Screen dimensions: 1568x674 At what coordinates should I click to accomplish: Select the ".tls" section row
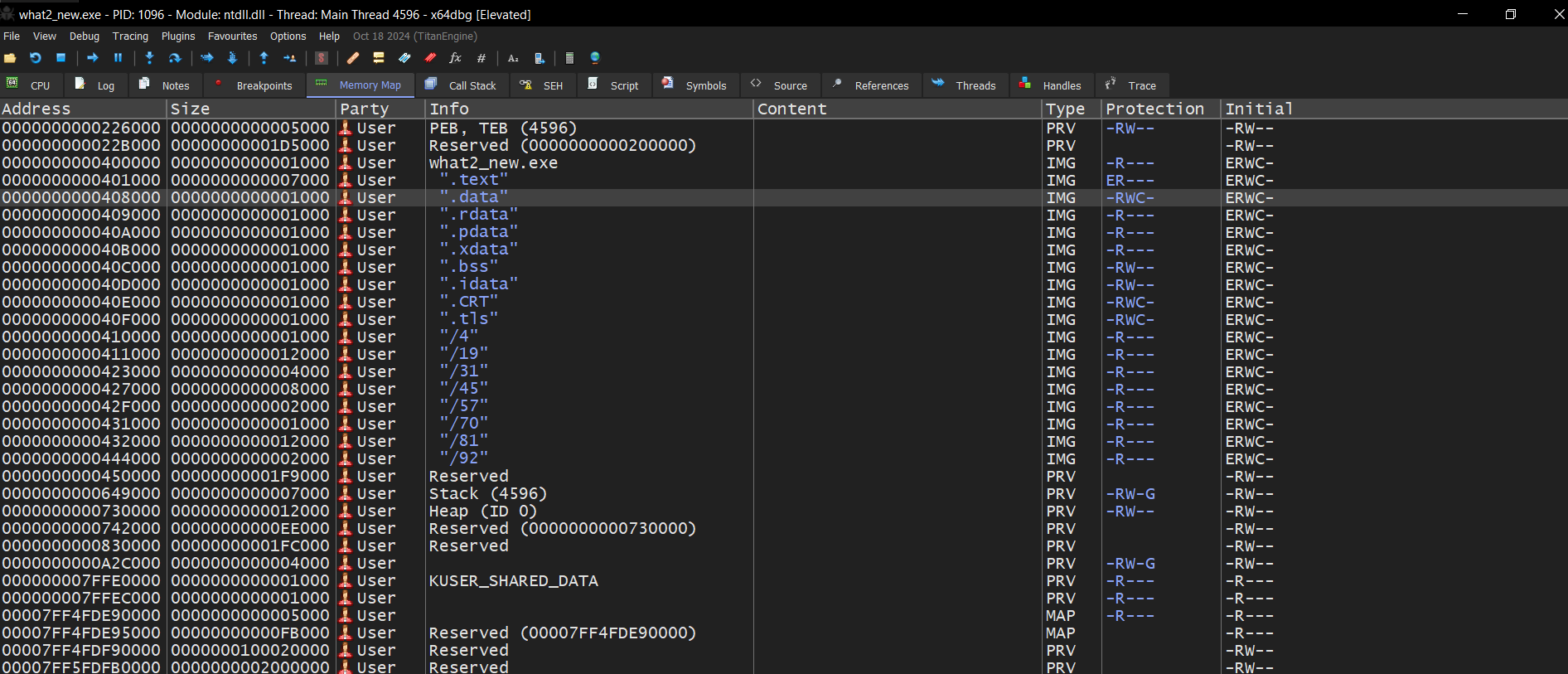pos(784,319)
